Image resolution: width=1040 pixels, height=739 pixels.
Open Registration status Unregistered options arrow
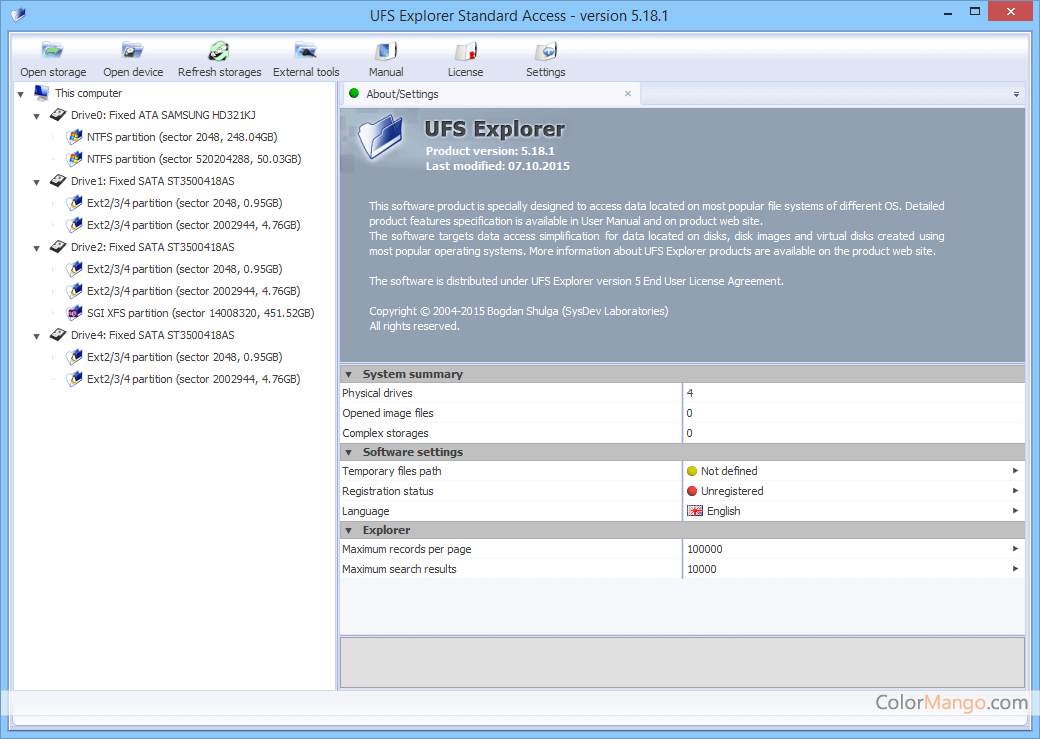coord(1015,491)
